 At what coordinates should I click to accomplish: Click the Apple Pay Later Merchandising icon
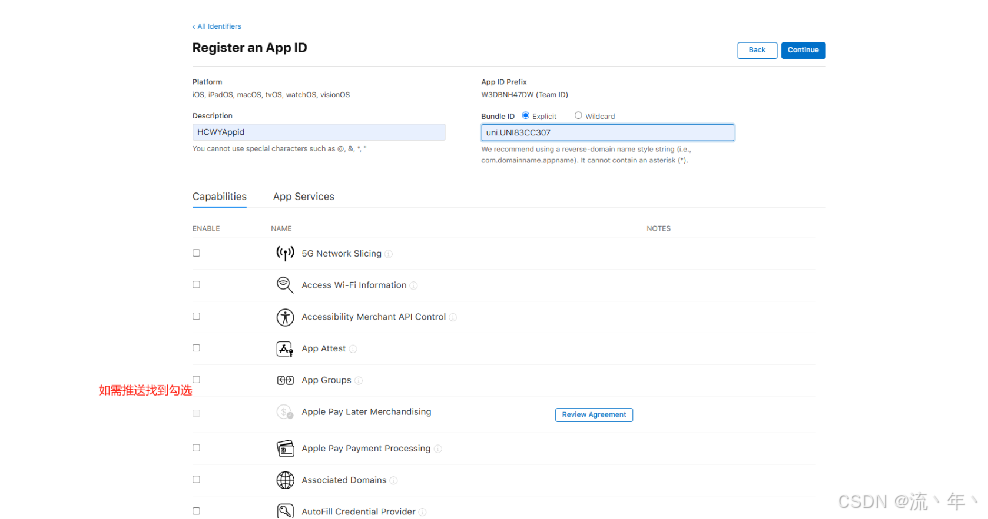(x=285, y=412)
